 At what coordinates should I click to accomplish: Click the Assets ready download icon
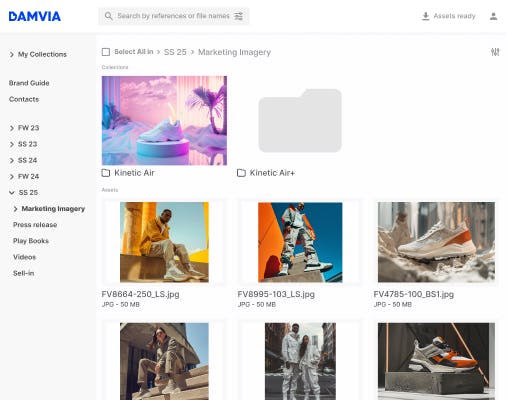pyautogui.click(x=425, y=16)
